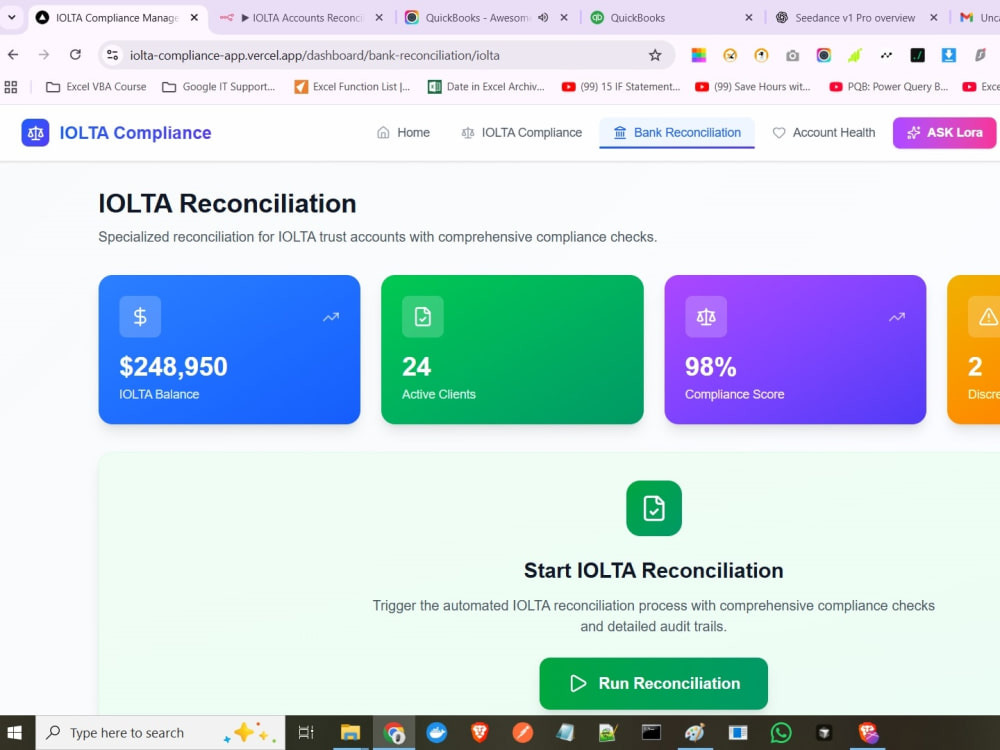This screenshot has height=750, width=1000.
Task: Open the bookmarks apps grid icon
Action: coord(11,87)
